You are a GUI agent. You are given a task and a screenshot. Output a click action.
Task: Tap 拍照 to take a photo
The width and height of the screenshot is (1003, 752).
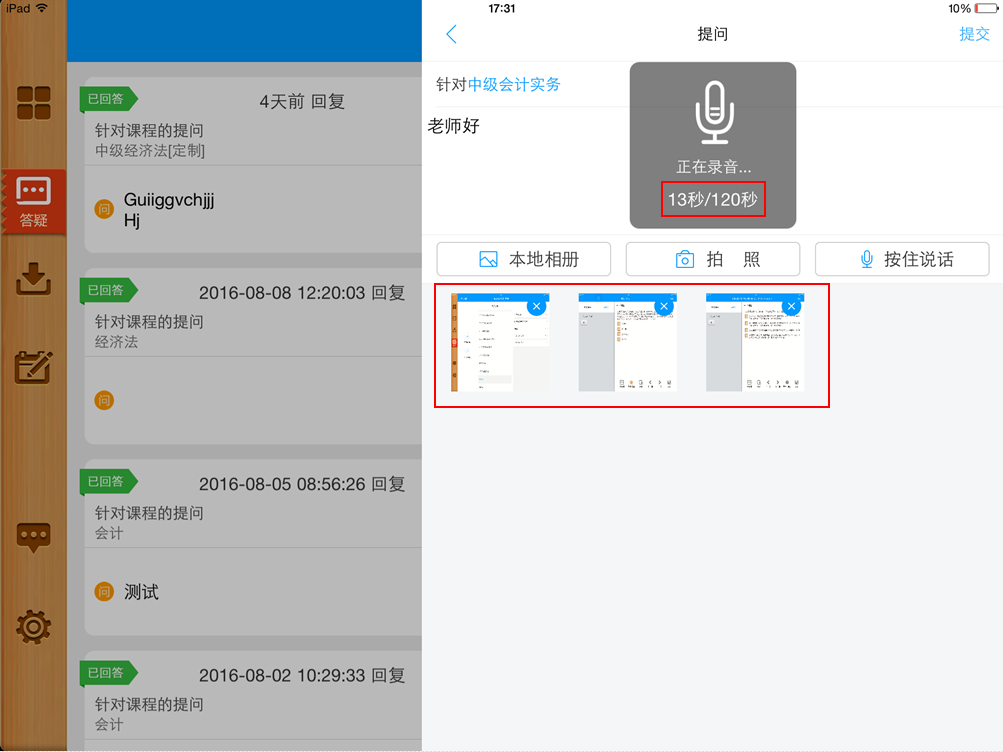click(712, 258)
